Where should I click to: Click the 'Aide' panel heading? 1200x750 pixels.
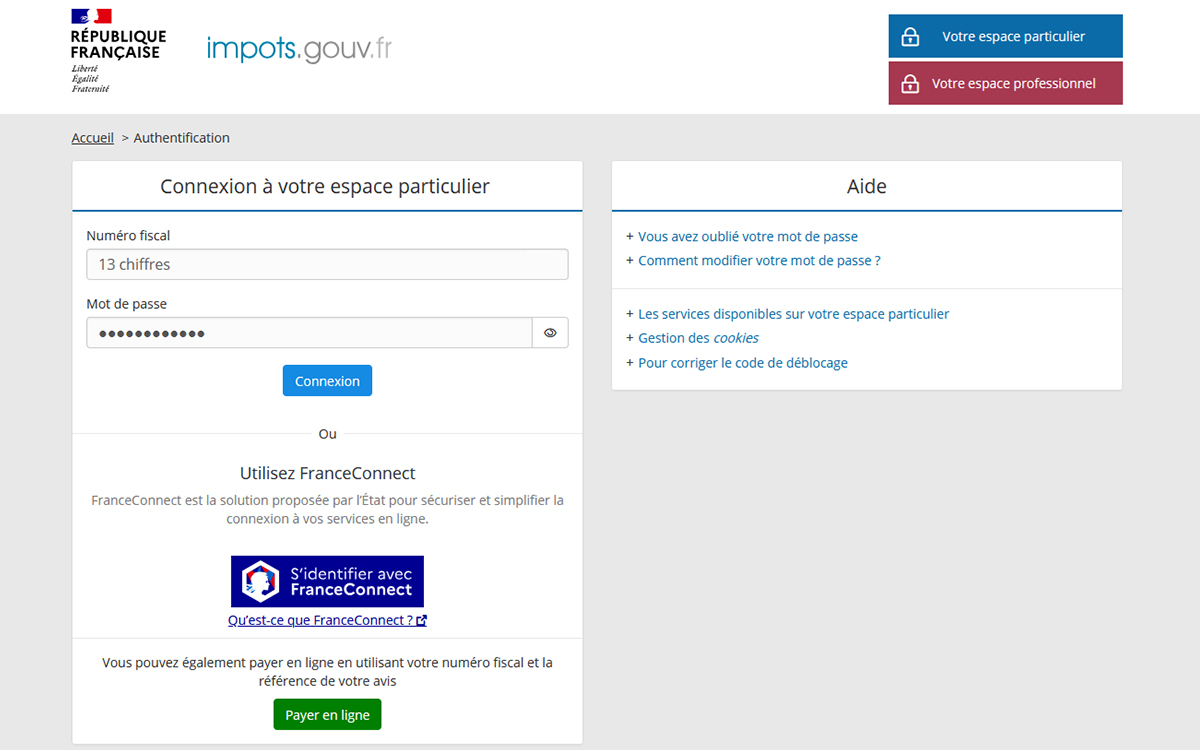click(867, 186)
